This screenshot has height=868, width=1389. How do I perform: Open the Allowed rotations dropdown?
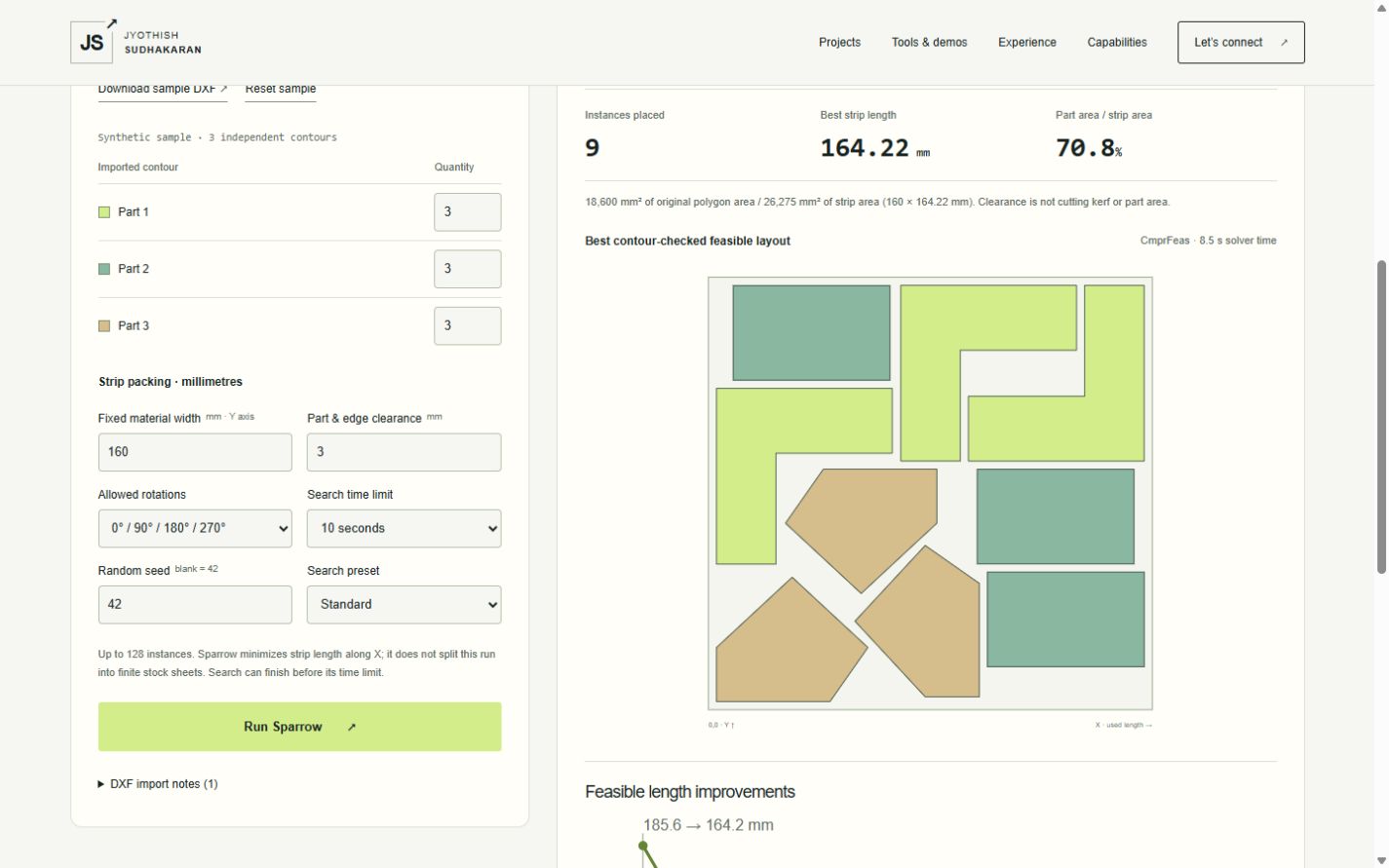(x=195, y=528)
